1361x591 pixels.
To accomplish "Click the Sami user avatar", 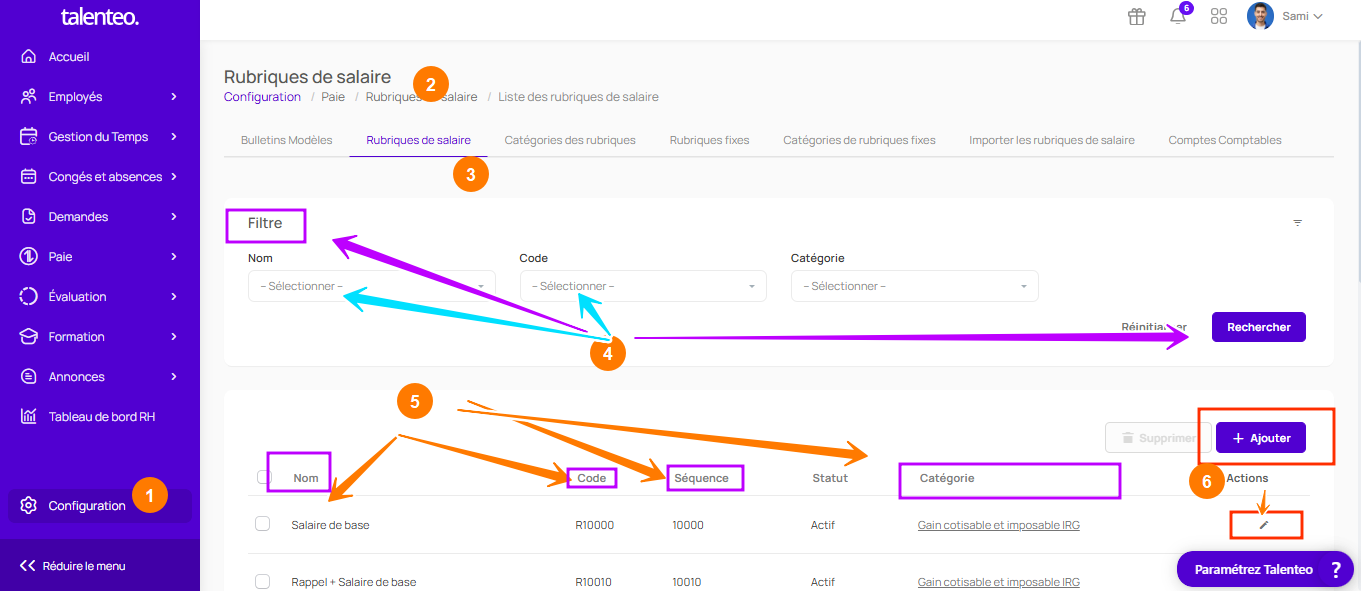I will click(1260, 16).
